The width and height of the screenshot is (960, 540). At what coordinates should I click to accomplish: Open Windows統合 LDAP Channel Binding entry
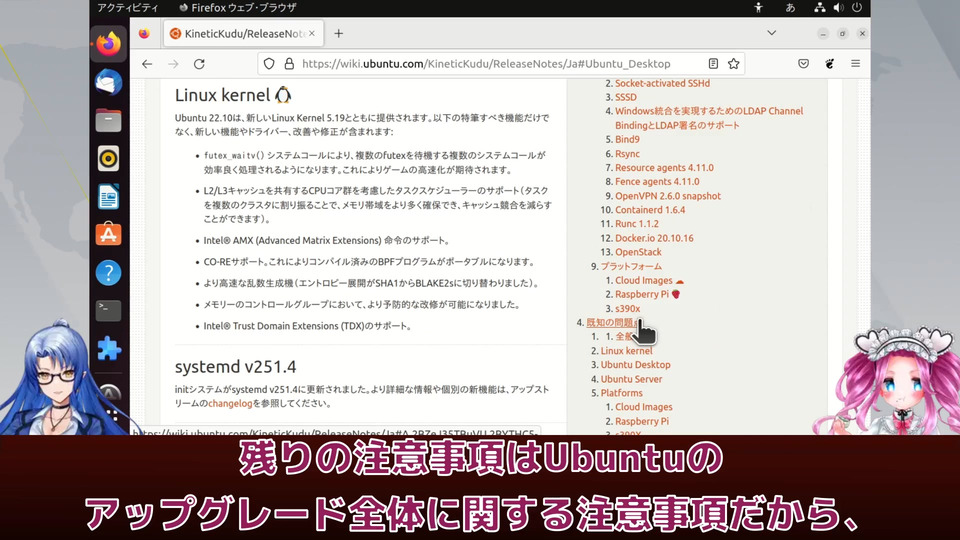[709, 118]
